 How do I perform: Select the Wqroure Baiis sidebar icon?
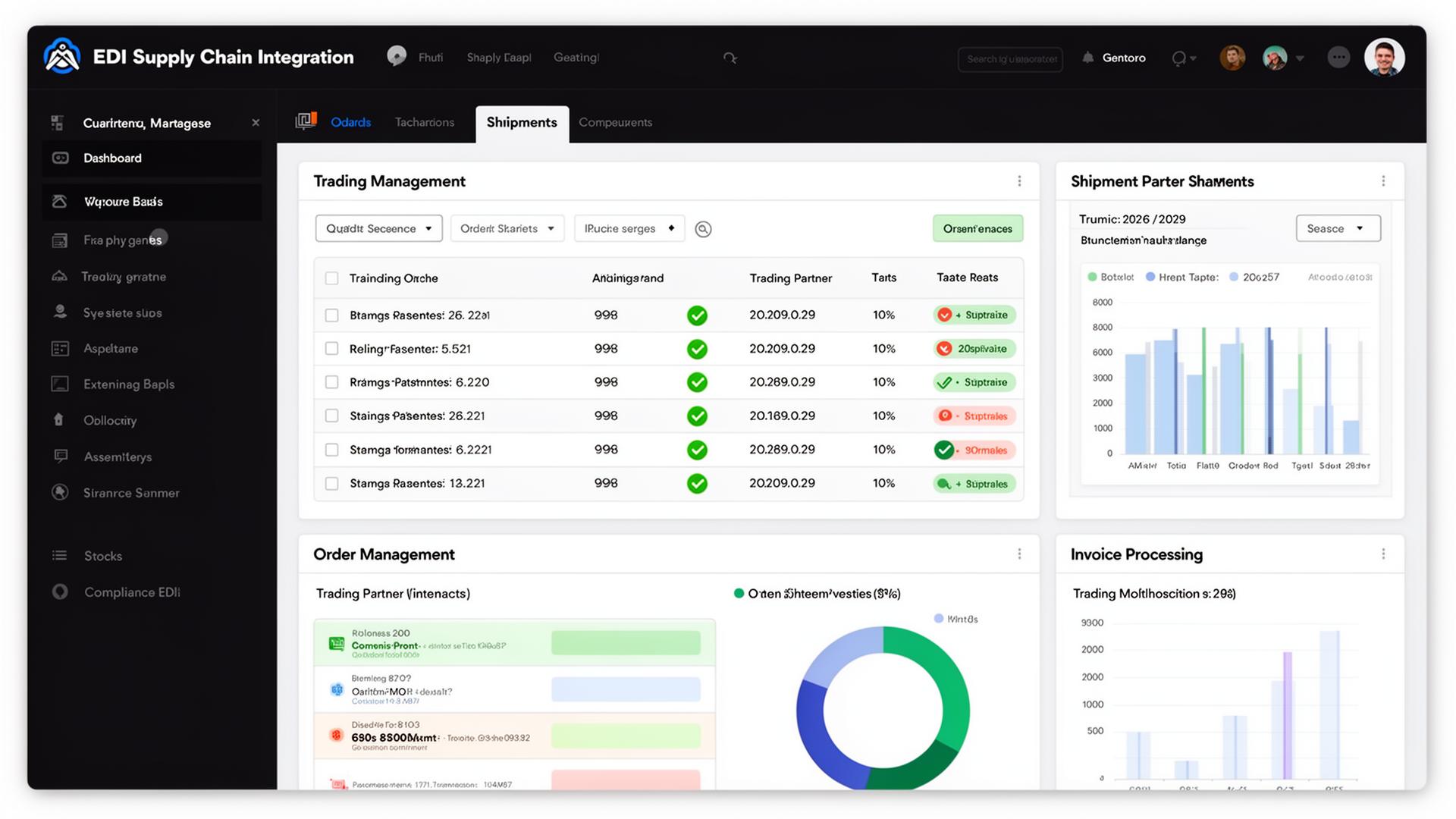coord(59,201)
